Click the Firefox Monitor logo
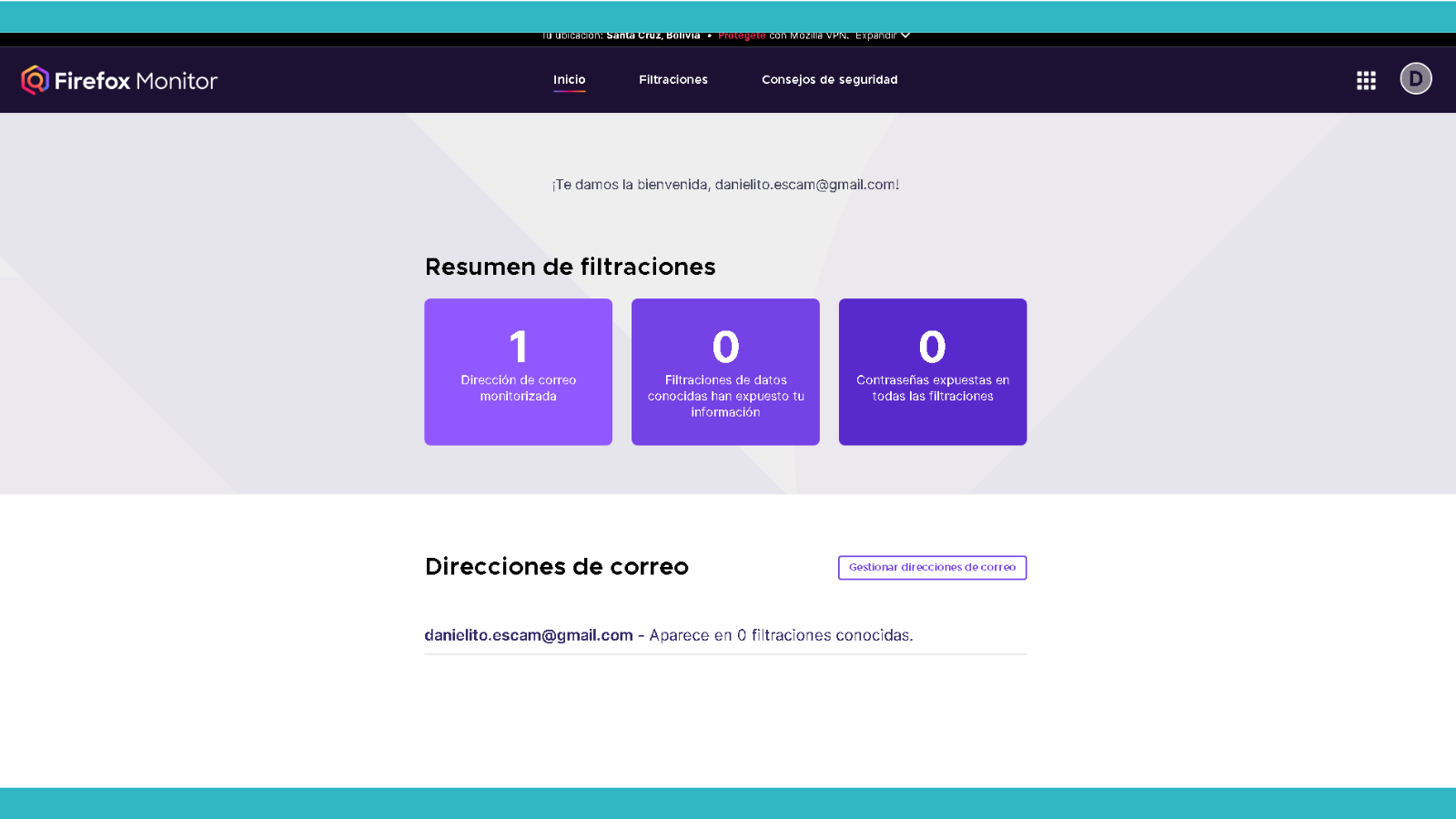Image resolution: width=1456 pixels, height=819 pixels. (119, 80)
